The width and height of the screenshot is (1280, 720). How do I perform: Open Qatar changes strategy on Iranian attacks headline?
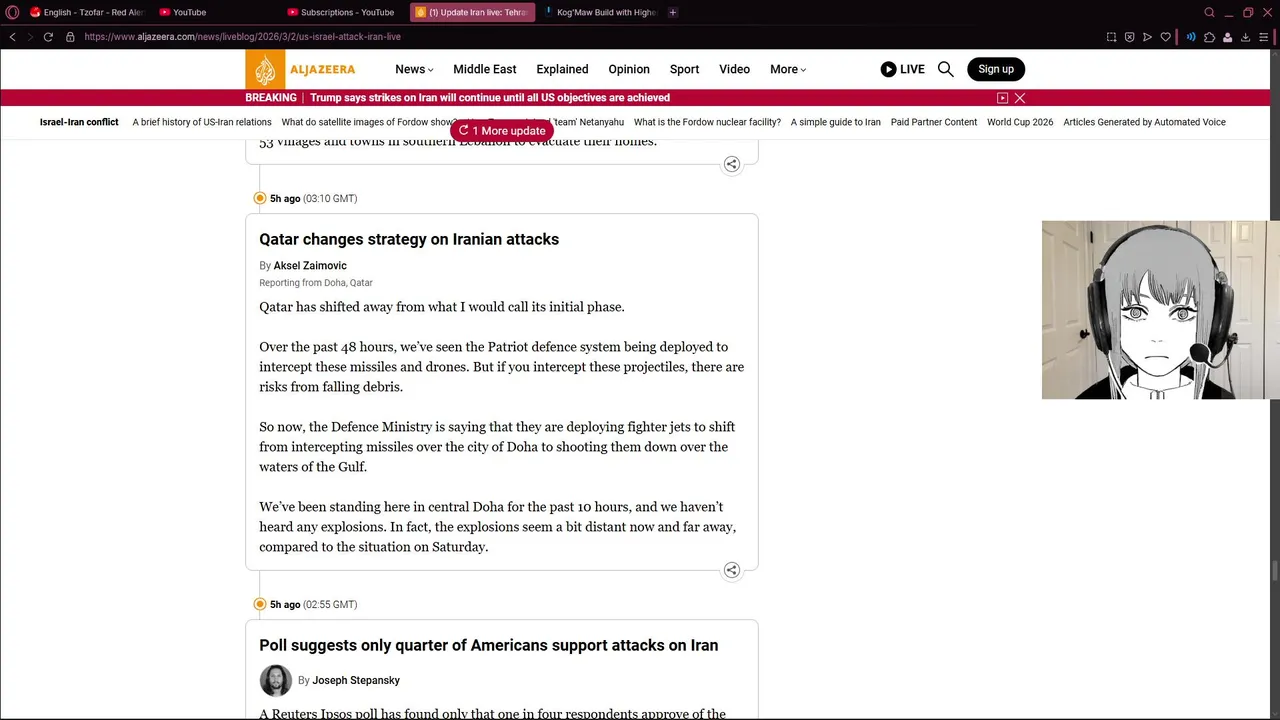409,239
